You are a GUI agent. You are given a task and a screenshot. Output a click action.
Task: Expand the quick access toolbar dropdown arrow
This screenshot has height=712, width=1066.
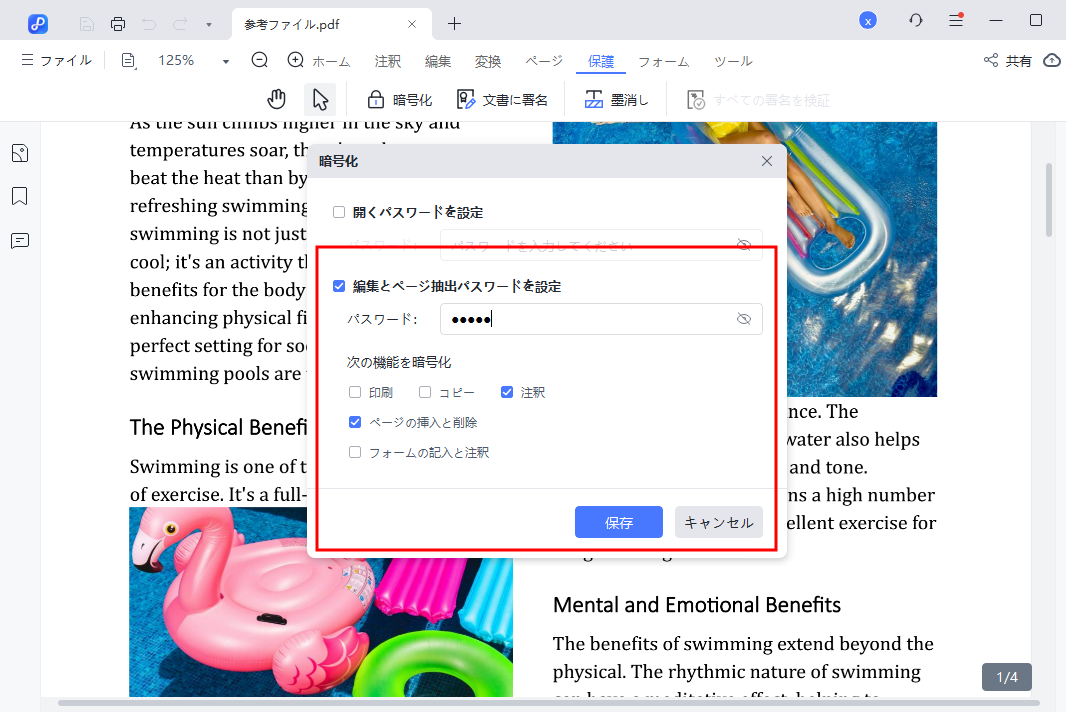point(208,23)
